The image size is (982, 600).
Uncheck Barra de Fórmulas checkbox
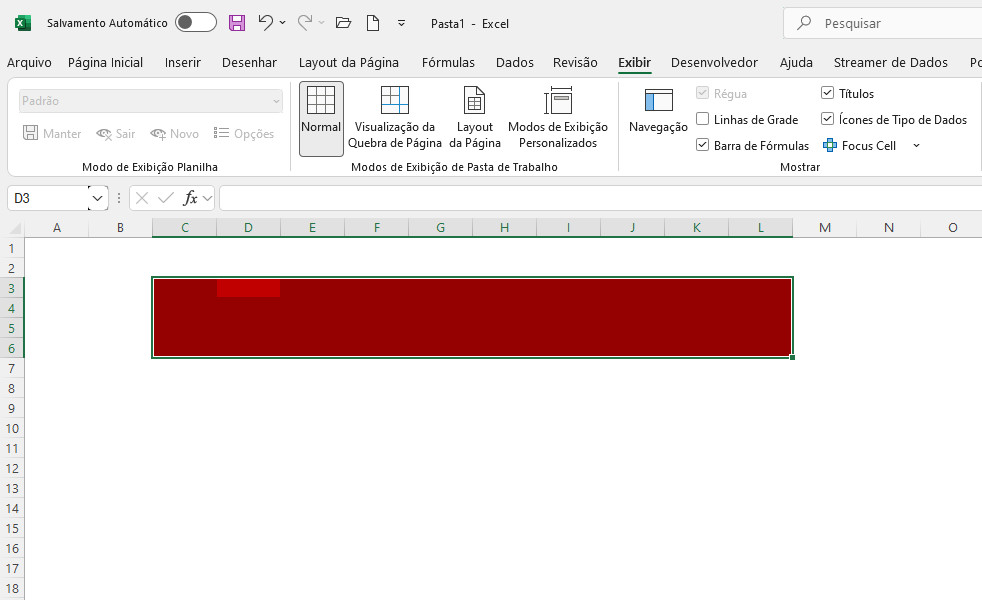(x=703, y=146)
